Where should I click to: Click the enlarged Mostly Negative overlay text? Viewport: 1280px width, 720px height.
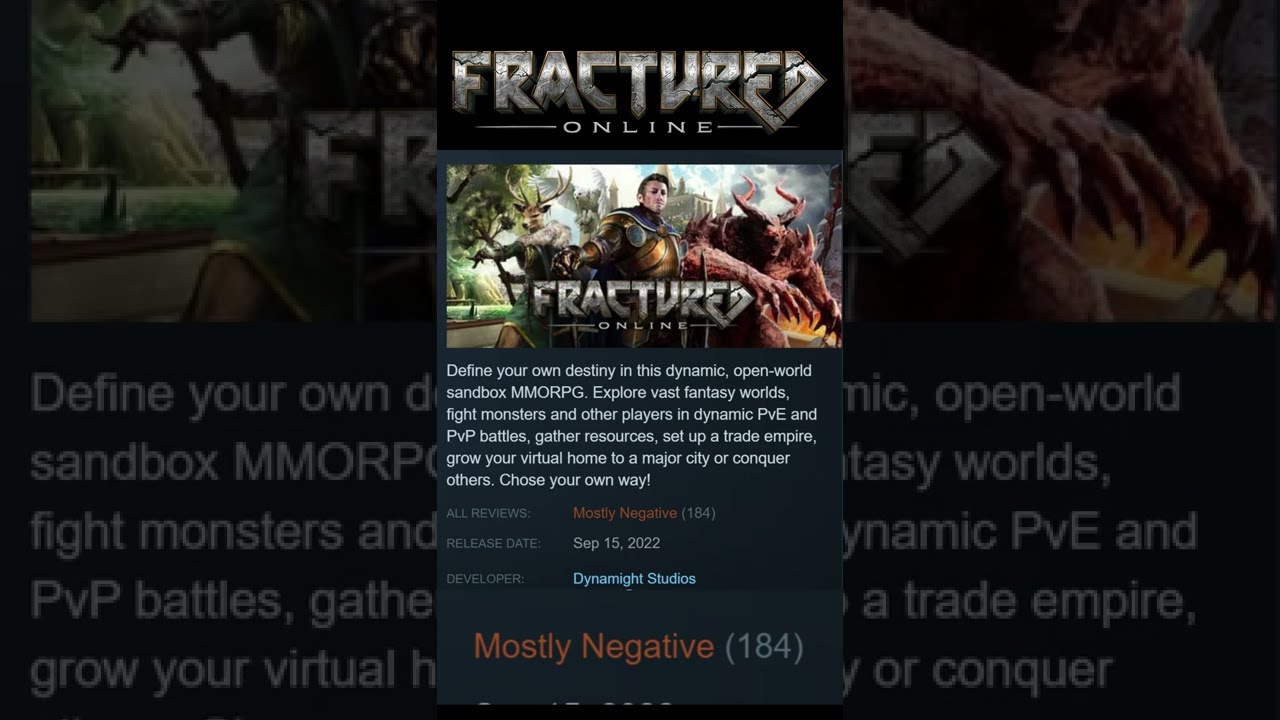pyautogui.click(x=593, y=646)
